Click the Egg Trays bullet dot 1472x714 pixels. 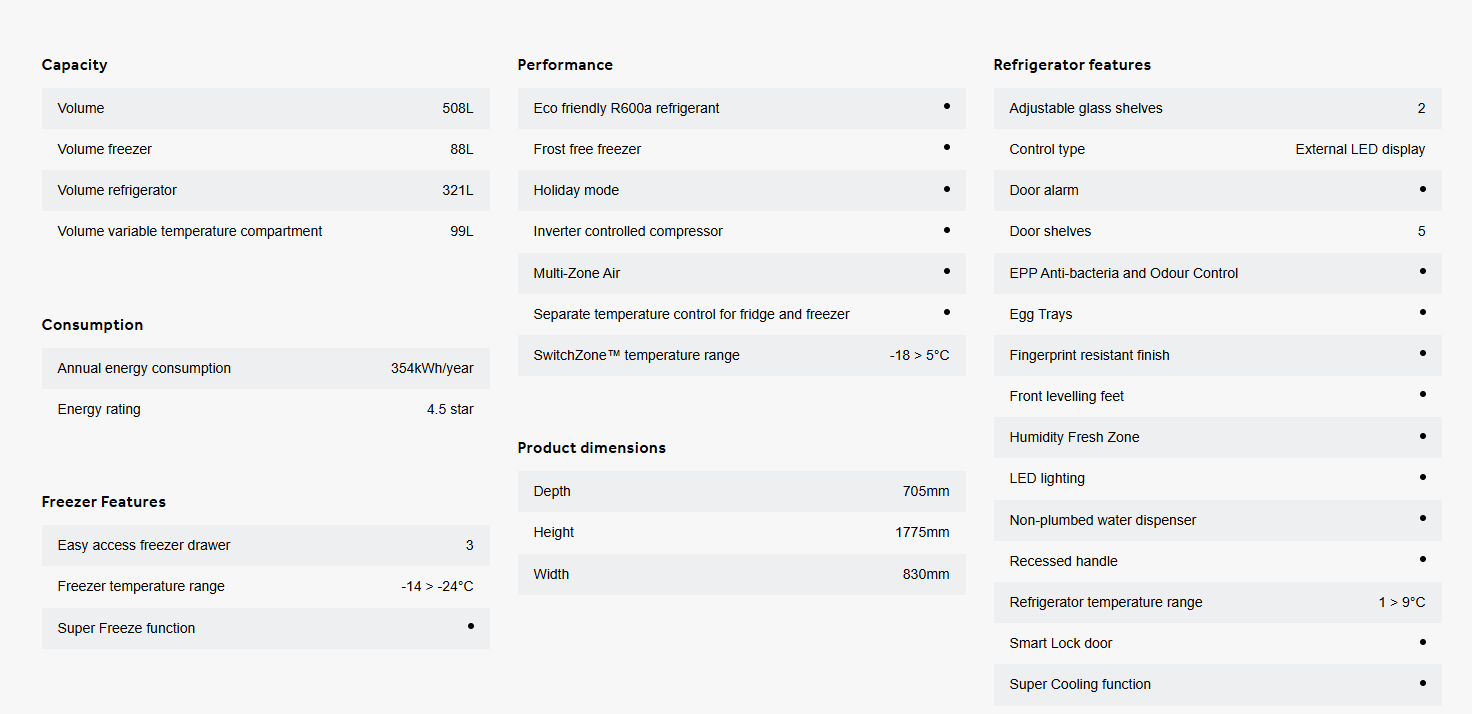(x=1422, y=312)
